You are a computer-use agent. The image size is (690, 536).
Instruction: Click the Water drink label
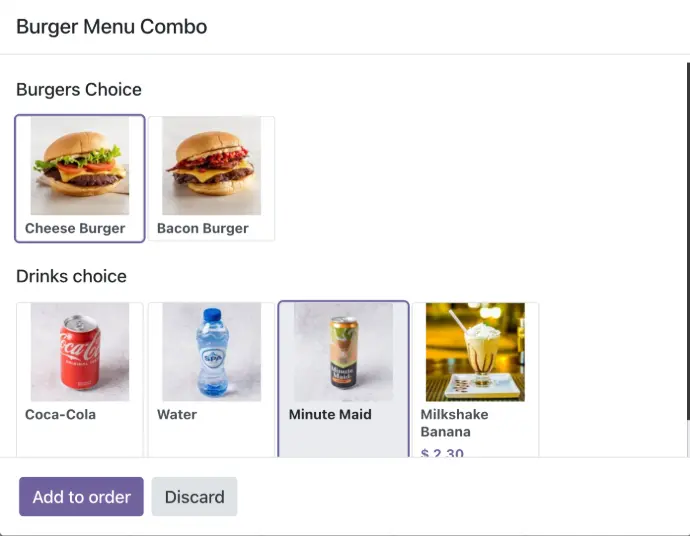click(x=177, y=414)
